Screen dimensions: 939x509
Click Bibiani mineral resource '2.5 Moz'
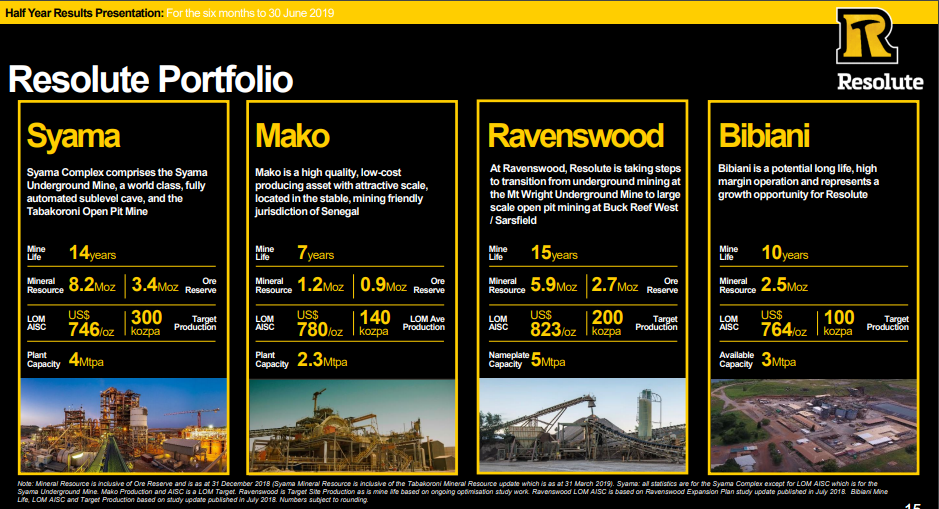coord(784,284)
